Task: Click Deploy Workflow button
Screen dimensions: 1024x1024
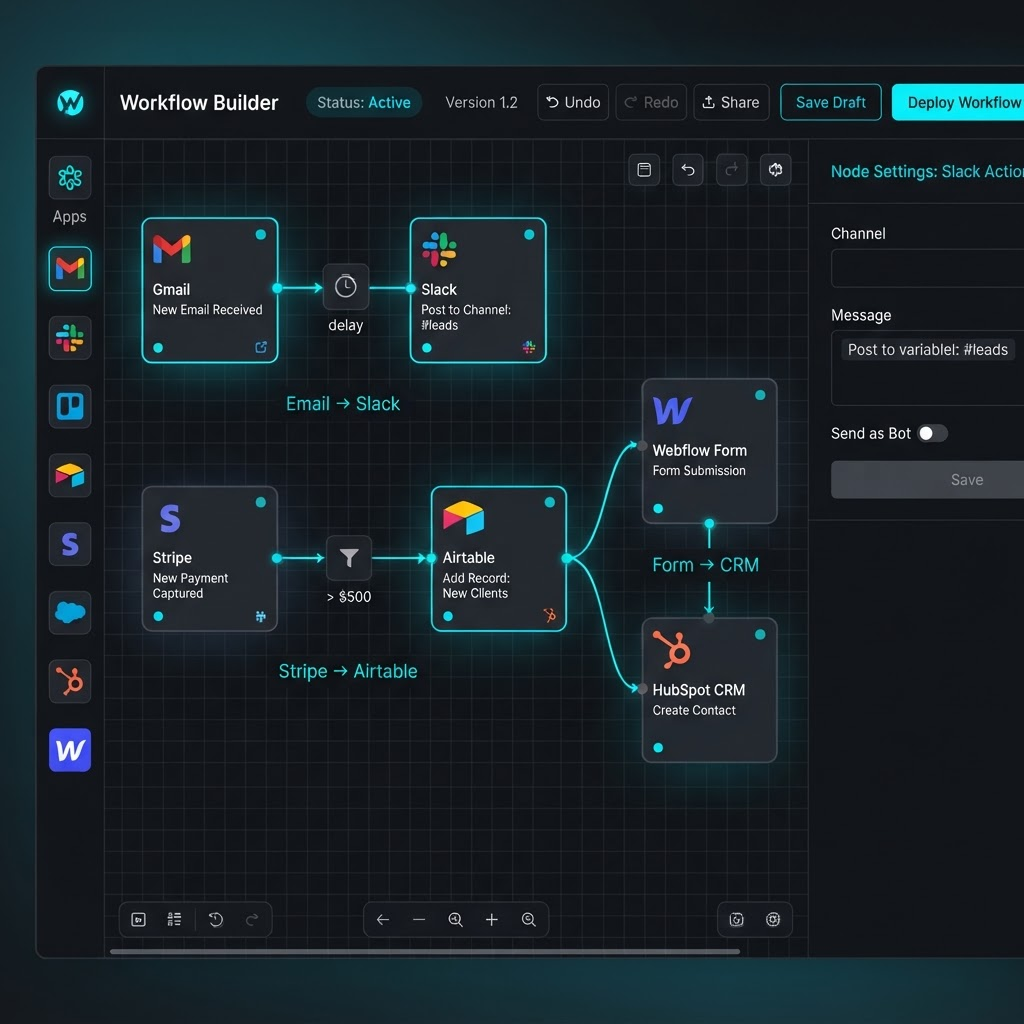Action: (958, 102)
